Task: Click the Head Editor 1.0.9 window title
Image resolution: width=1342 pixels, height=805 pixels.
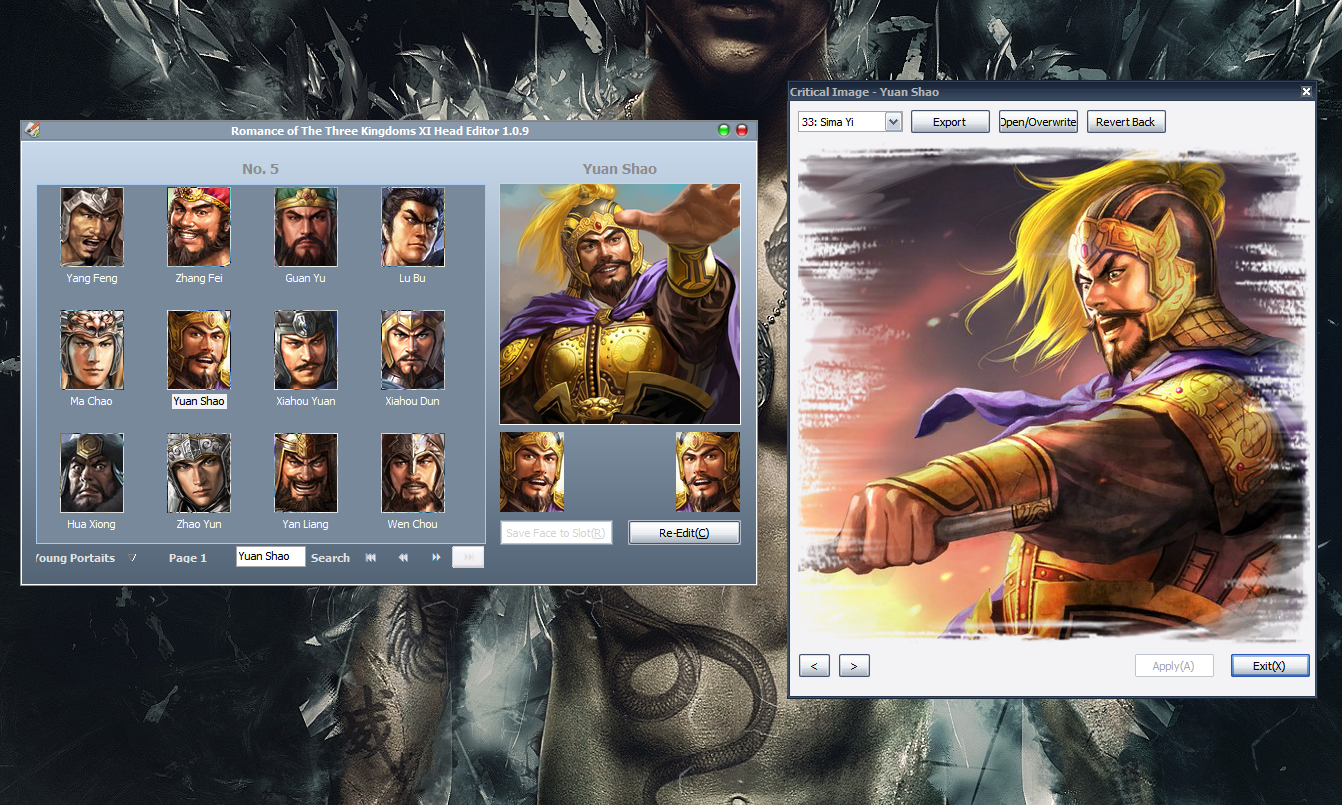Action: (x=380, y=131)
